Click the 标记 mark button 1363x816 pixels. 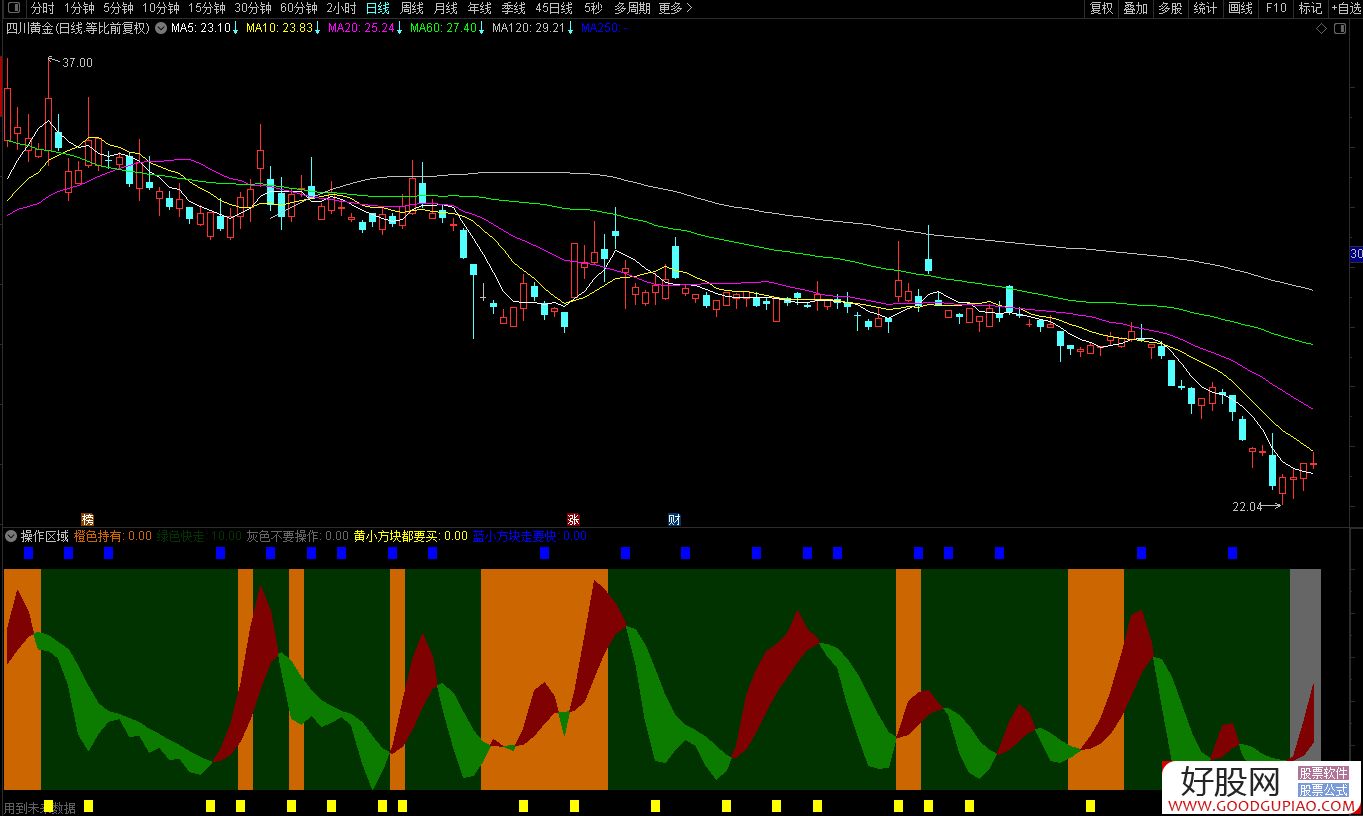[x=1309, y=8]
